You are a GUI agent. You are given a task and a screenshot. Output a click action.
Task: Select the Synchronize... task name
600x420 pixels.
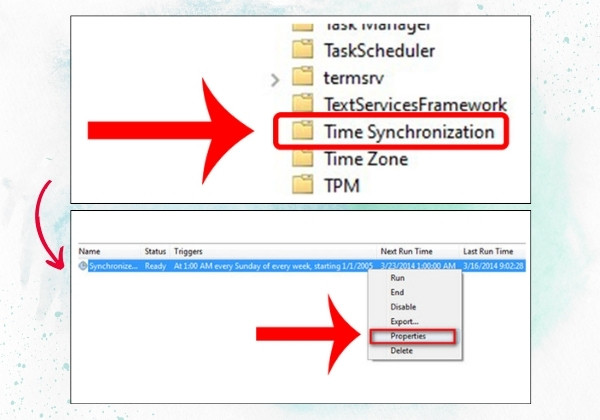pyautogui.click(x=113, y=266)
